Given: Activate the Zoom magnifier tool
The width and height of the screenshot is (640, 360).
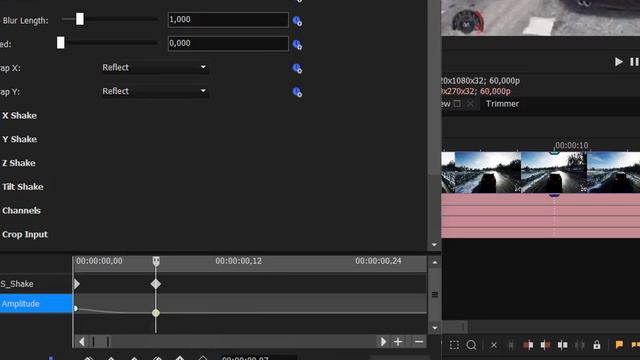Looking at the screenshot, I should 471,345.
